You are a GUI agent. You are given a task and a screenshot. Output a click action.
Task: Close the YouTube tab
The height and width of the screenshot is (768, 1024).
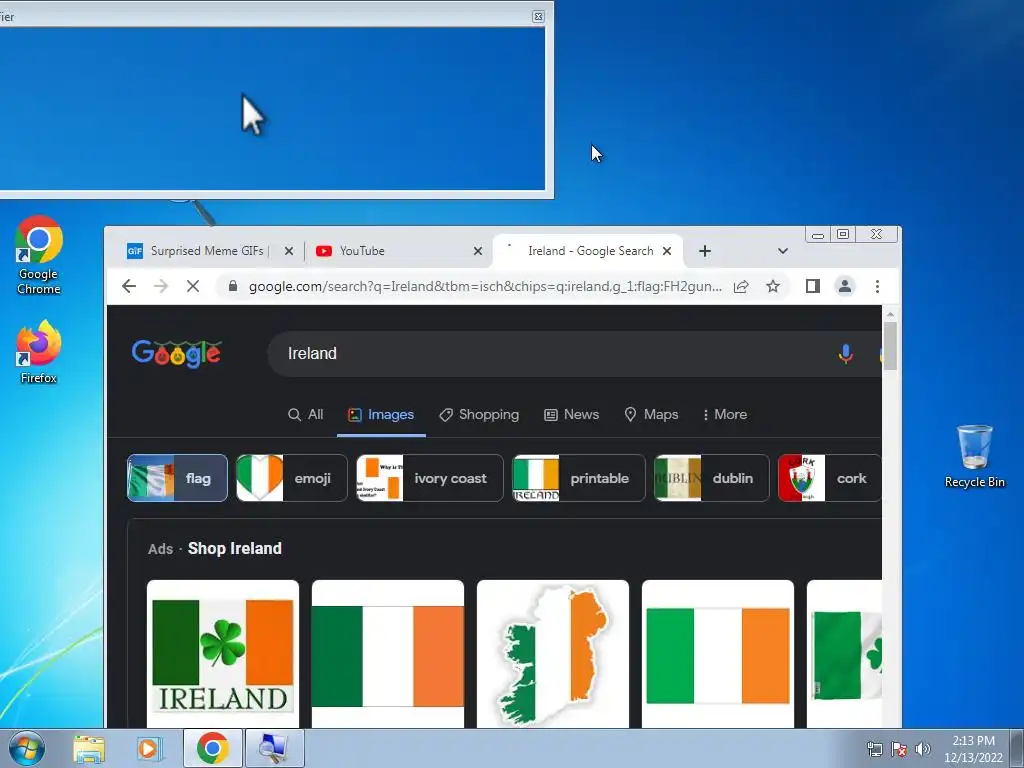coord(478,251)
